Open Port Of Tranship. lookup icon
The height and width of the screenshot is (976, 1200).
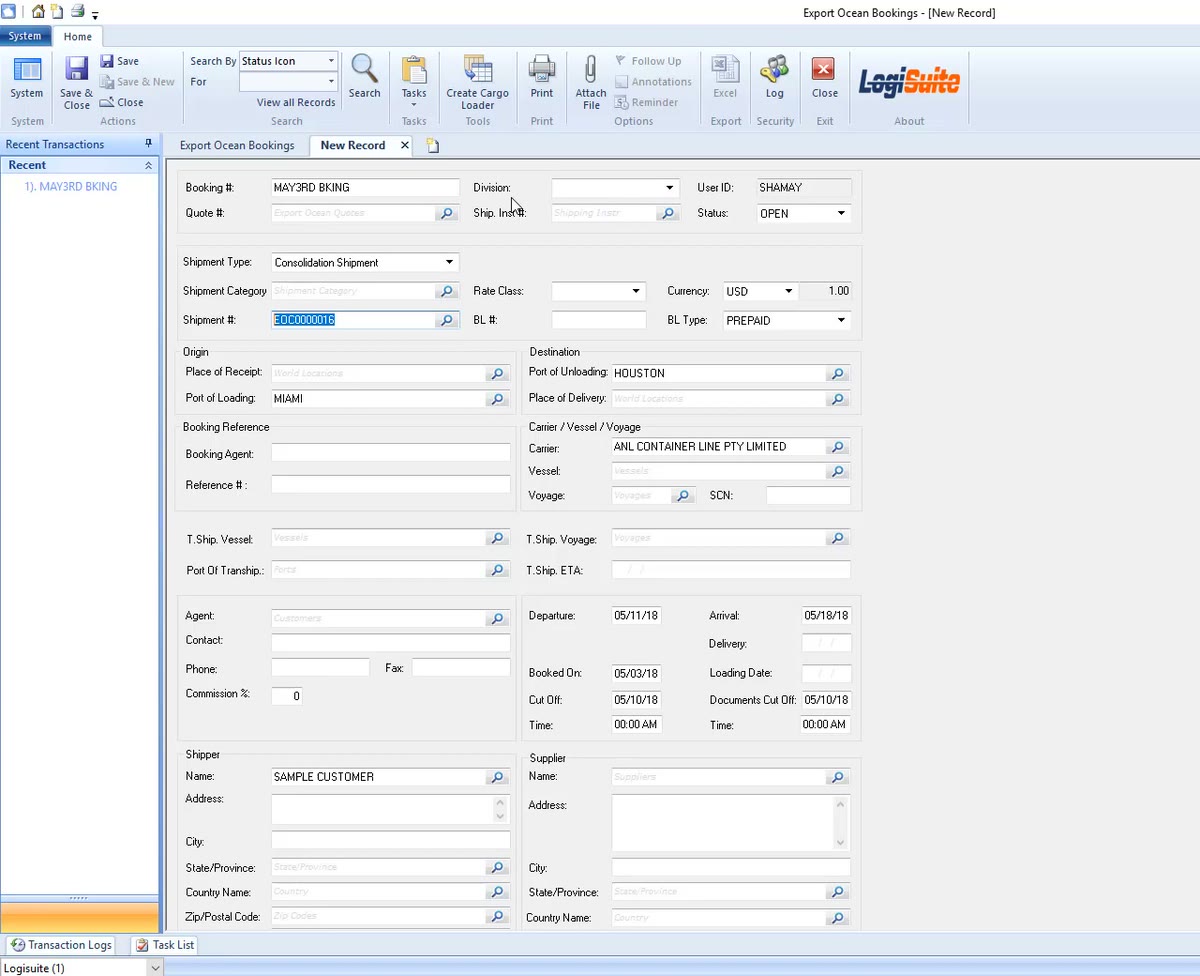pos(497,570)
